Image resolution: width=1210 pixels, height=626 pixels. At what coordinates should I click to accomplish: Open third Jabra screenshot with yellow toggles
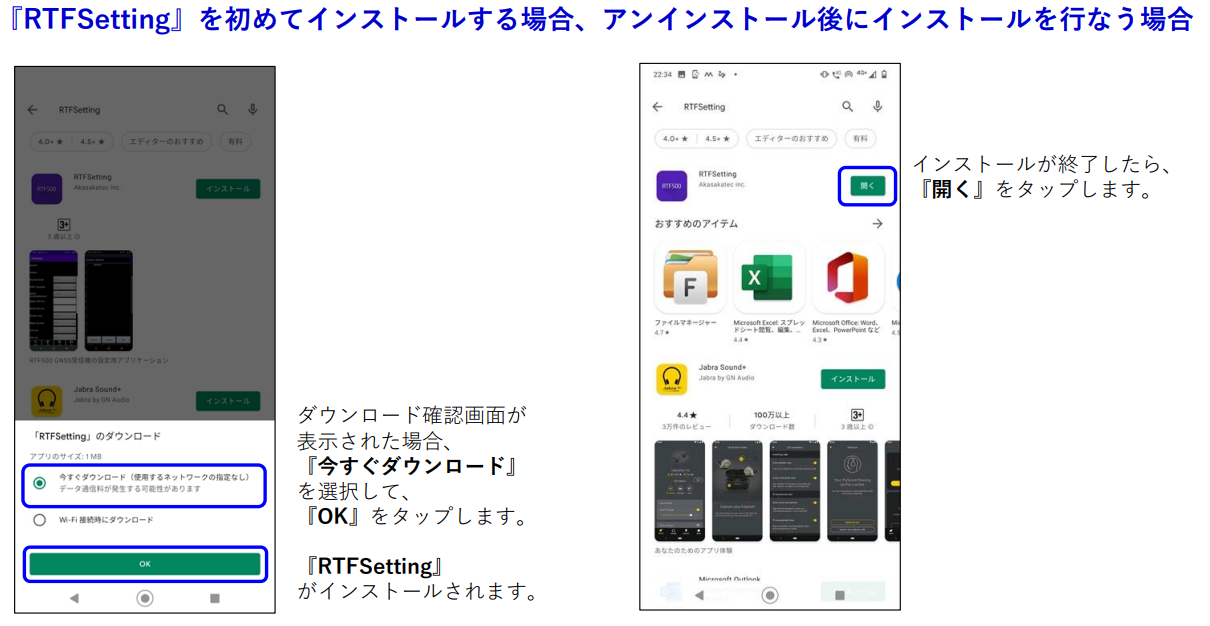[x=794, y=491]
